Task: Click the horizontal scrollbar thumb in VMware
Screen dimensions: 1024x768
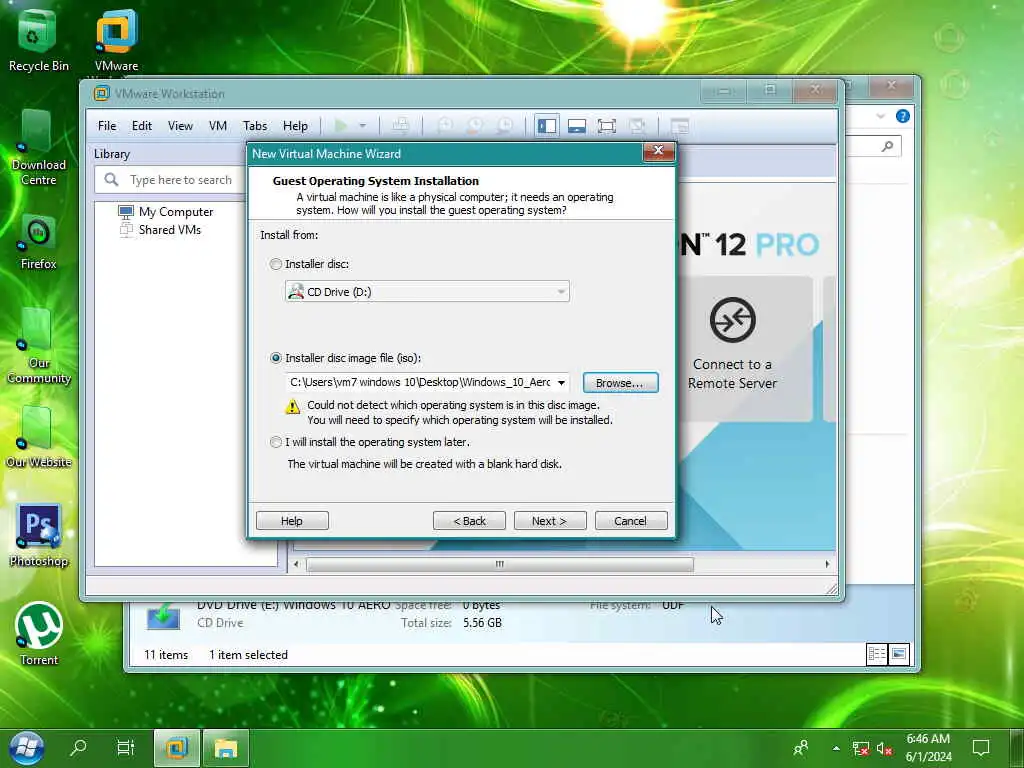Action: pyautogui.click(x=500, y=564)
